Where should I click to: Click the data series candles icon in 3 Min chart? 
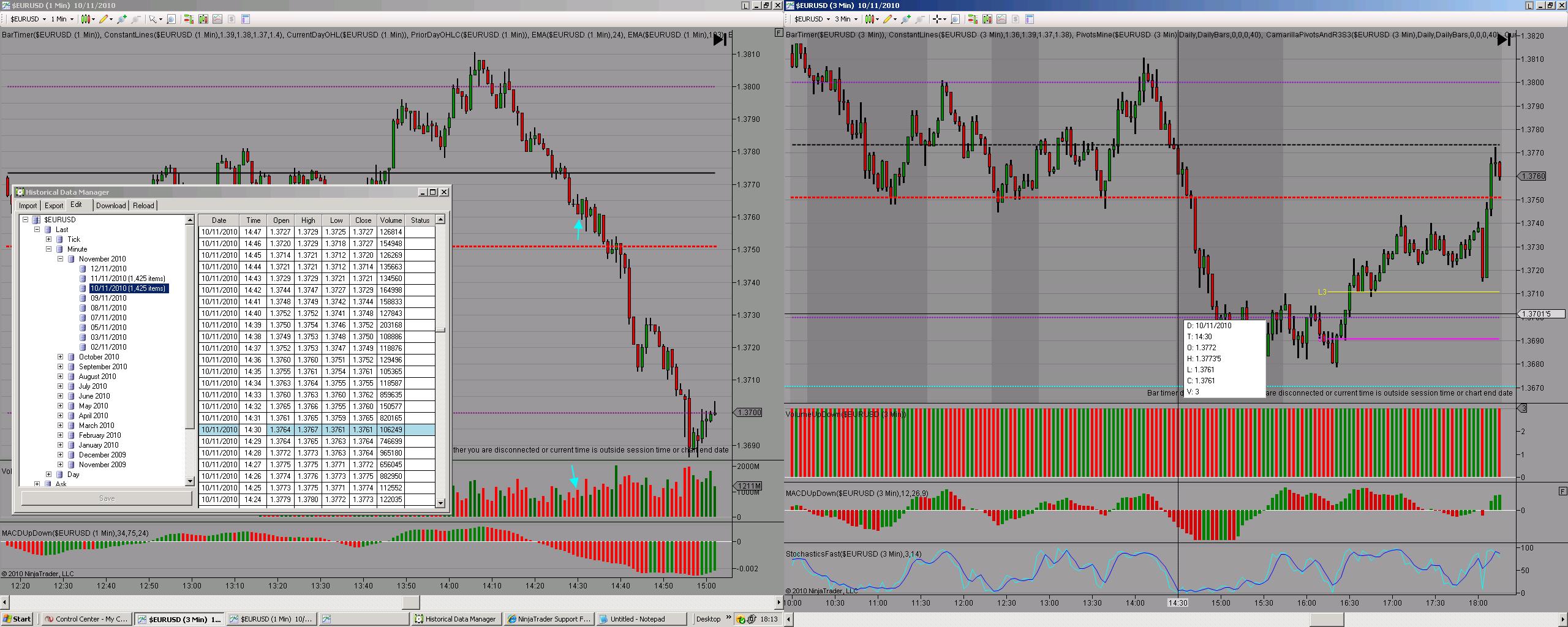987,20
